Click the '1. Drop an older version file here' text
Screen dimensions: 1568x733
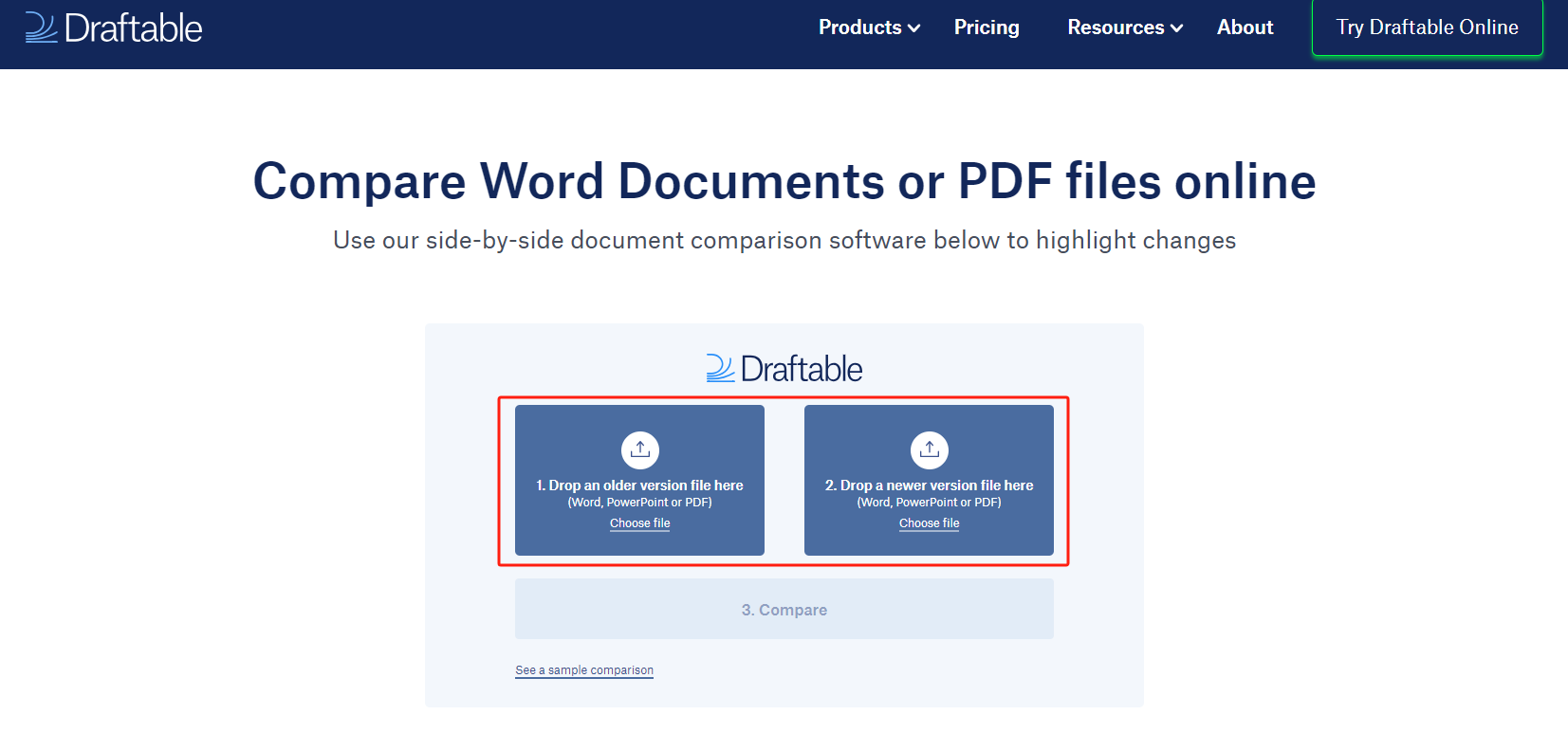click(640, 485)
